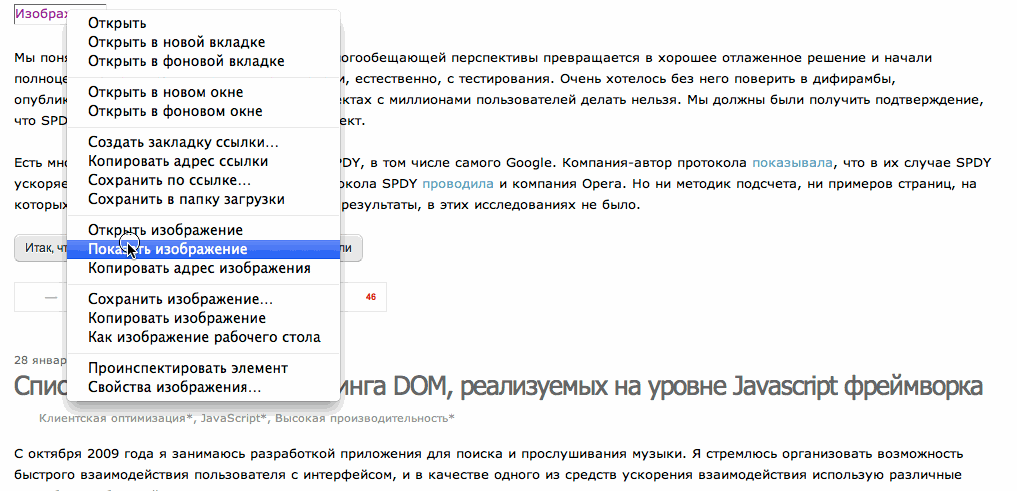The image size is (1017, 491).
Task: Follow the 'показывала' link
Action: tap(792, 162)
